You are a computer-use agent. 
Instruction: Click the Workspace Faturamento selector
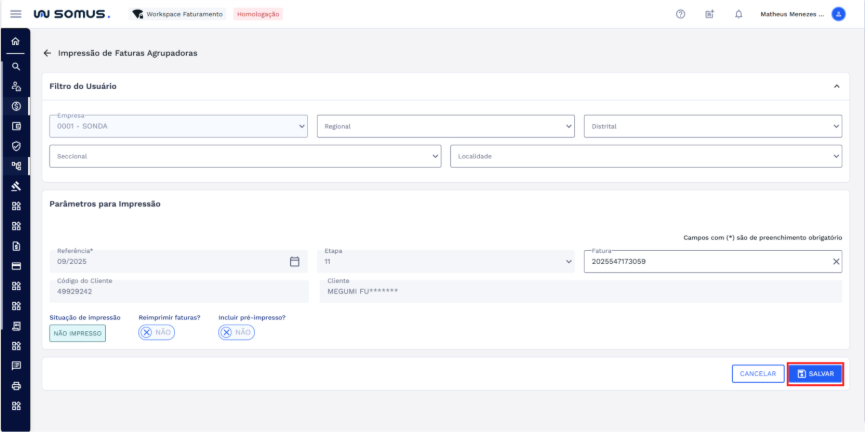coord(177,14)
